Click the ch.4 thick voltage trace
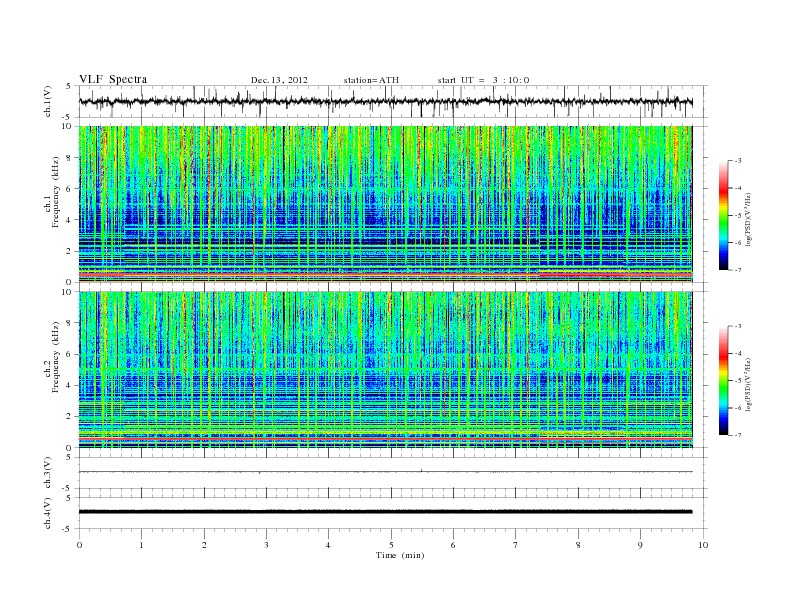This screenshot has height=612, width=792. (x=386, y=512)
